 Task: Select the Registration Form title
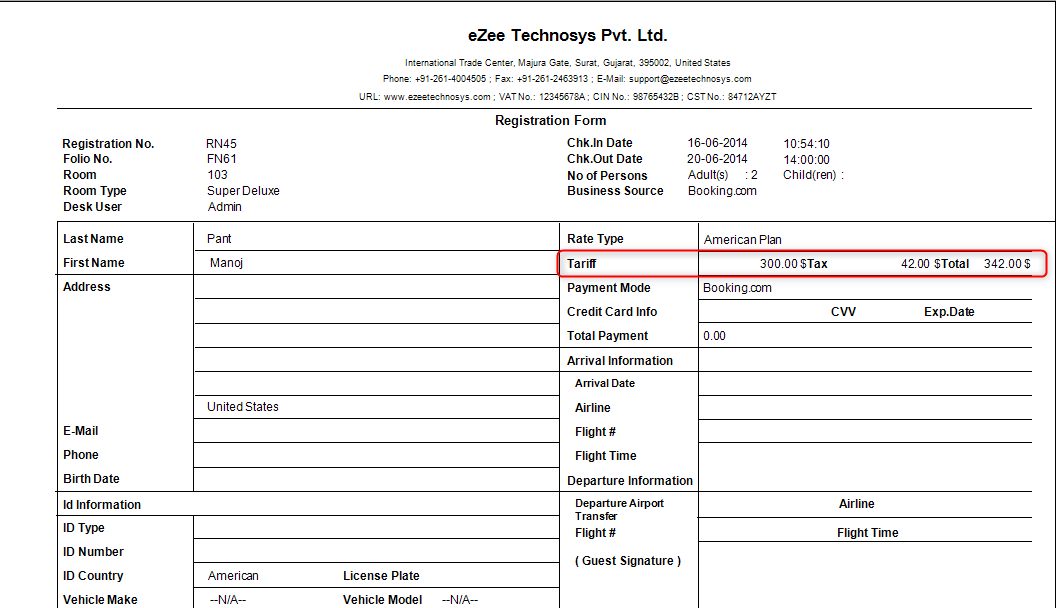click(550, 121)
